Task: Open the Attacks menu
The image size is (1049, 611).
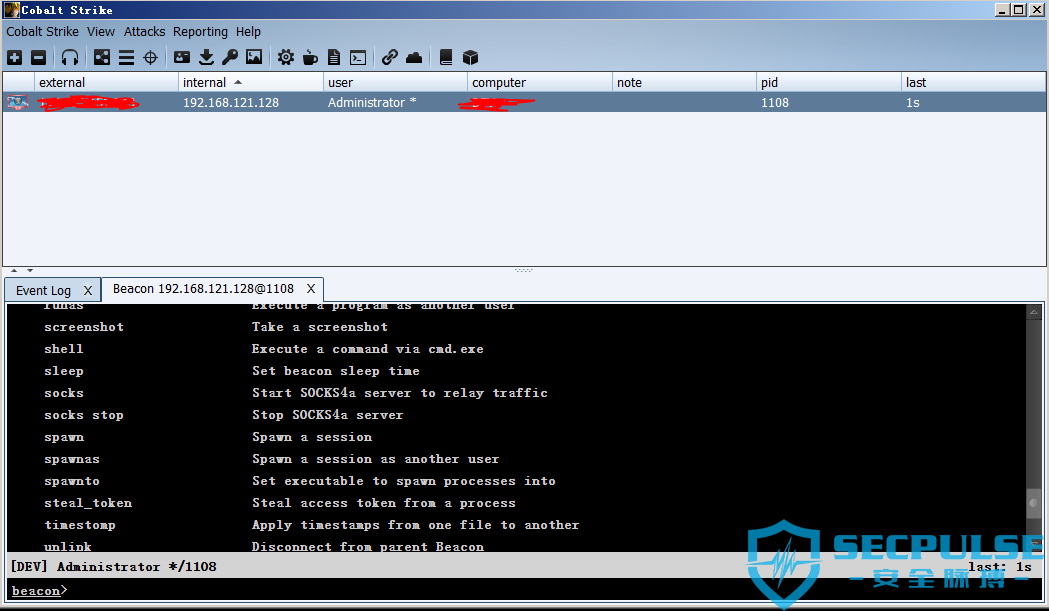Action: [145, 31]
